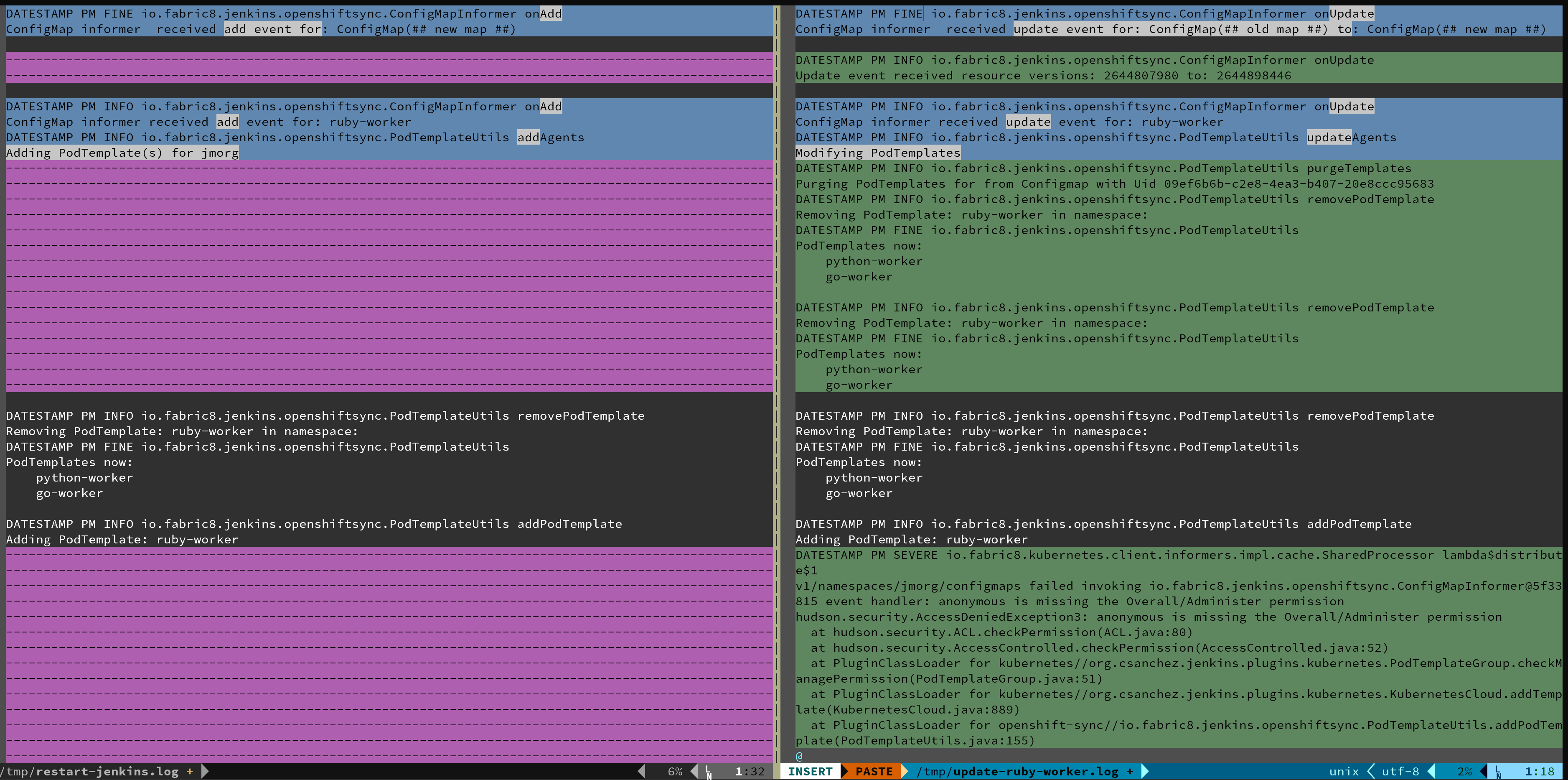Click the LN line-number icon in right statusline
Viewport: 1568px width, 780px height.
(1498, 772)
